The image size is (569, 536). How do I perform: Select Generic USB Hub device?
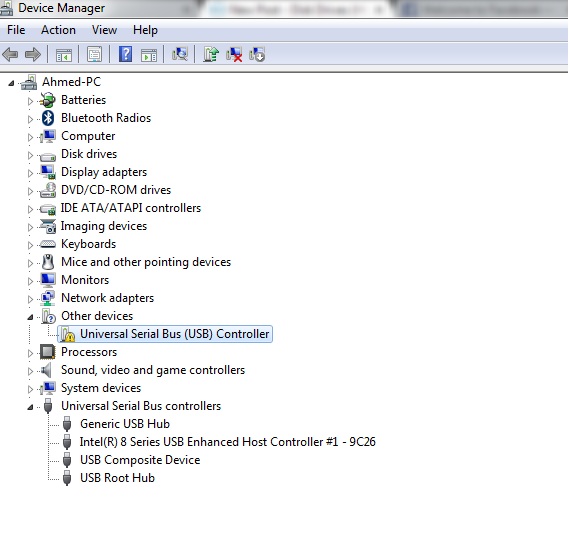pos(125,424)
